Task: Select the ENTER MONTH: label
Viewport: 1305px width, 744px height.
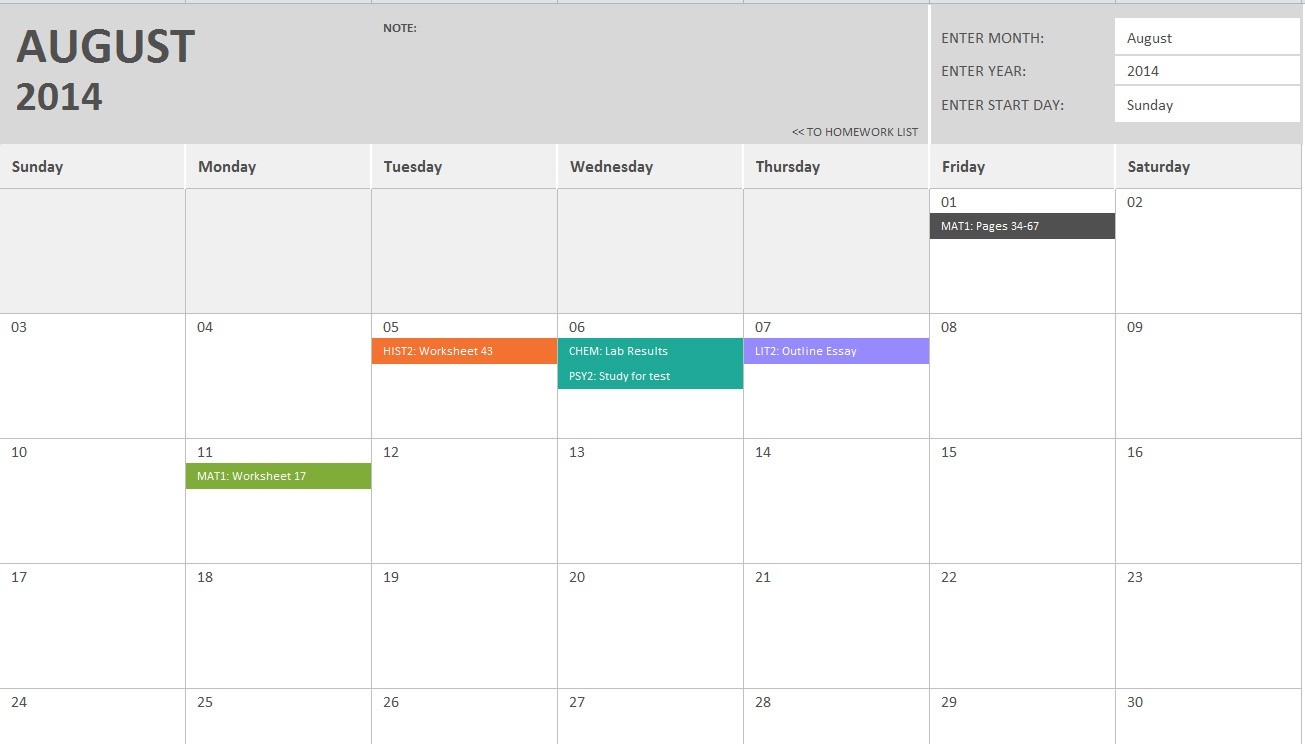Action: 992,38
